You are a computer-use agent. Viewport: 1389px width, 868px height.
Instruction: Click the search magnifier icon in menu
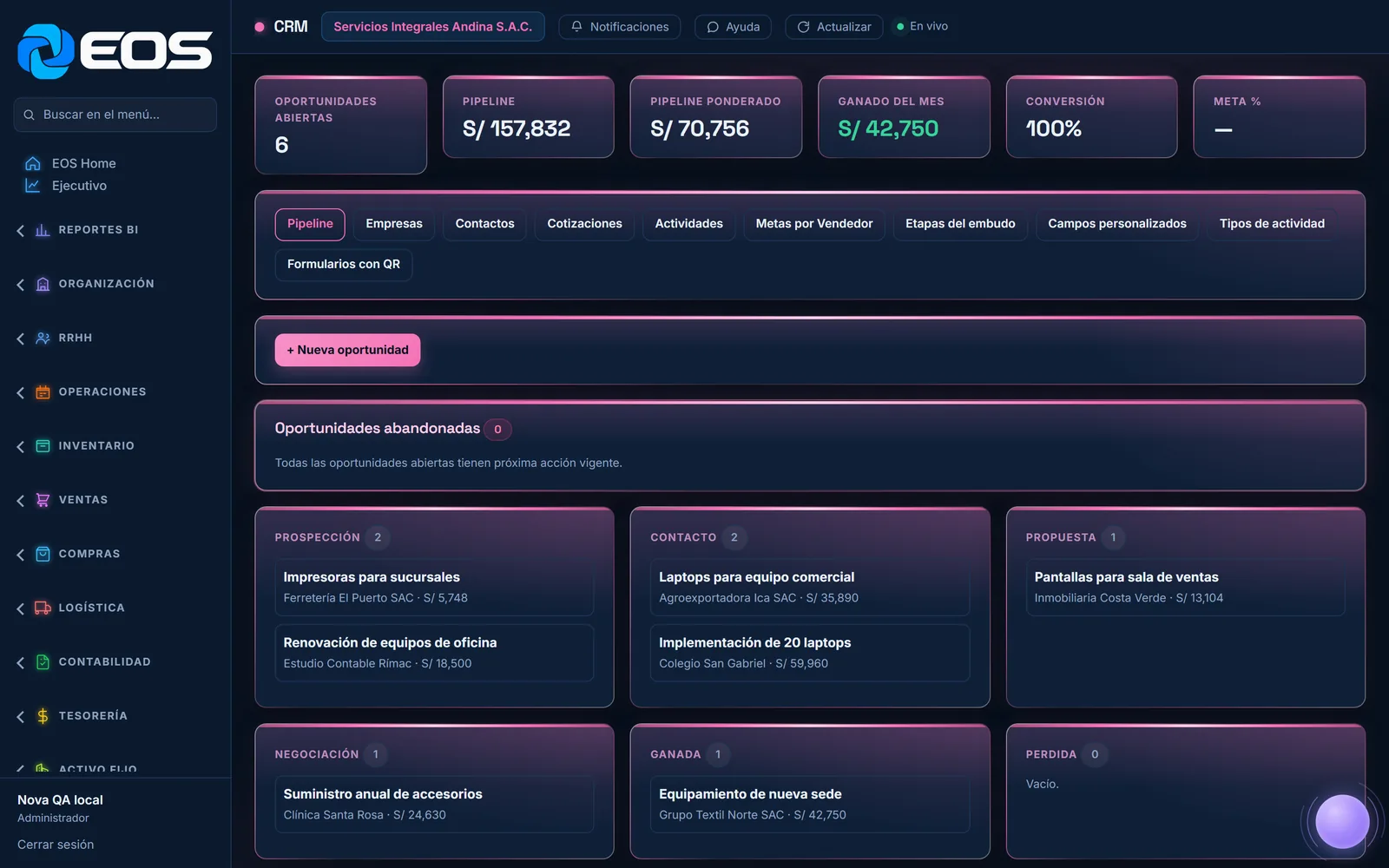pyautogui.click(x=30, y=115)
